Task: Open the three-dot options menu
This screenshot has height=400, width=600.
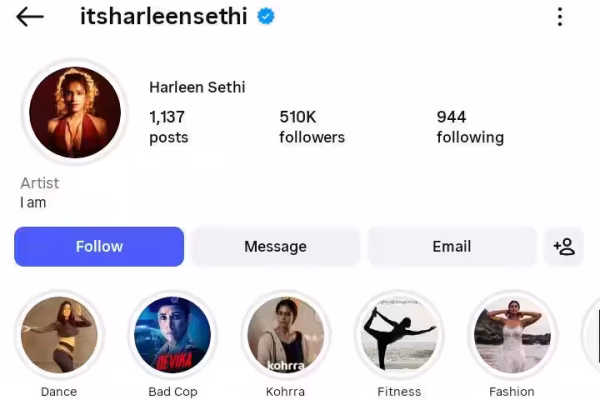Action: click(x=560, y=17)
